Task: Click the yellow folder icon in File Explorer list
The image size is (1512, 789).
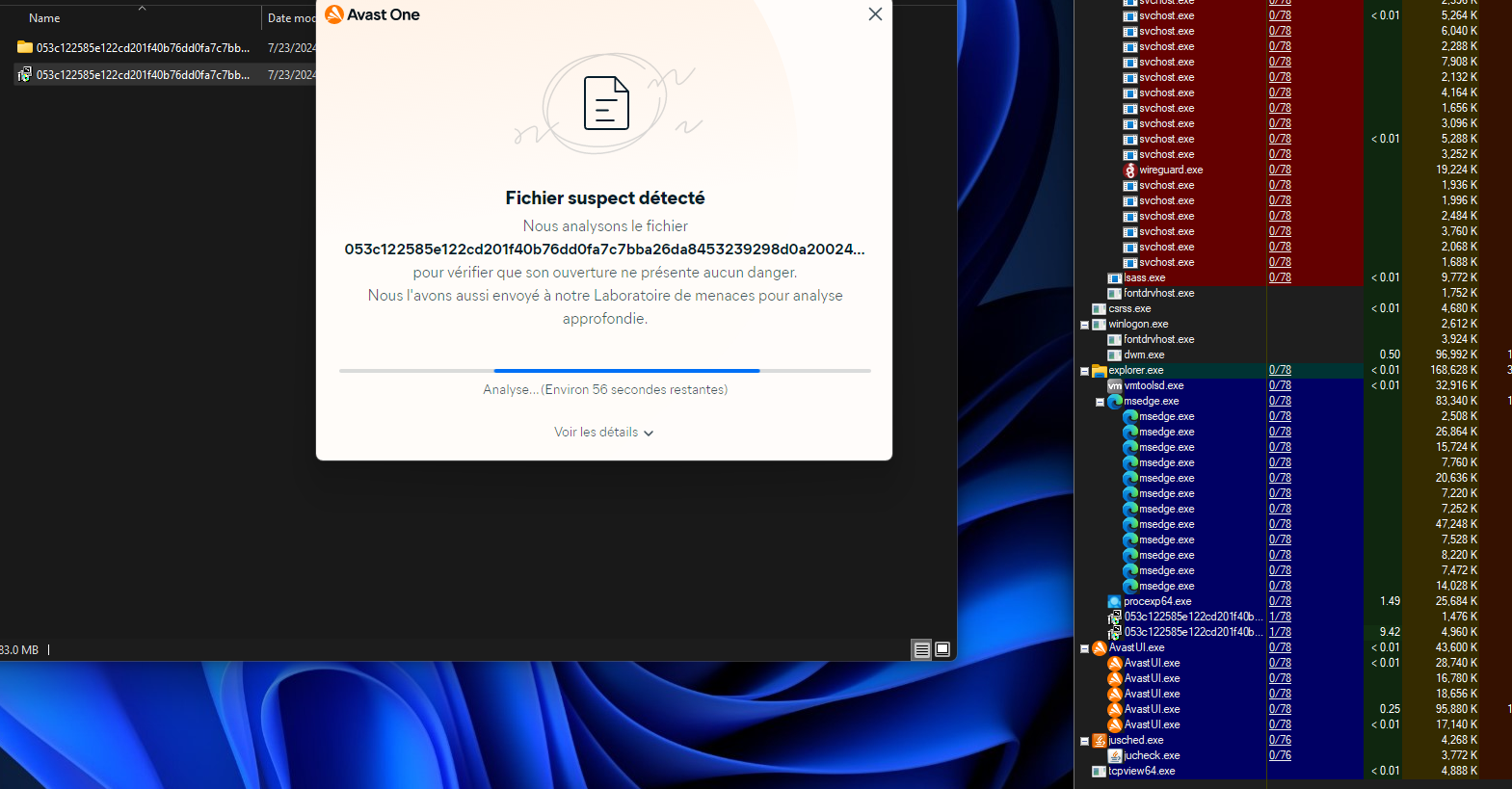Action: coord(25,47)
